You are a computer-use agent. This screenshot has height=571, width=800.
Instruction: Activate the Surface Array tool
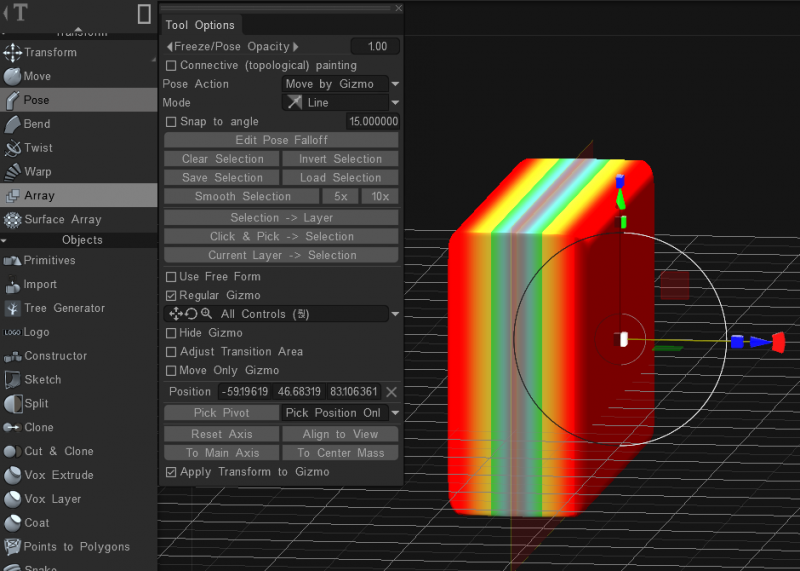(63, 220)
